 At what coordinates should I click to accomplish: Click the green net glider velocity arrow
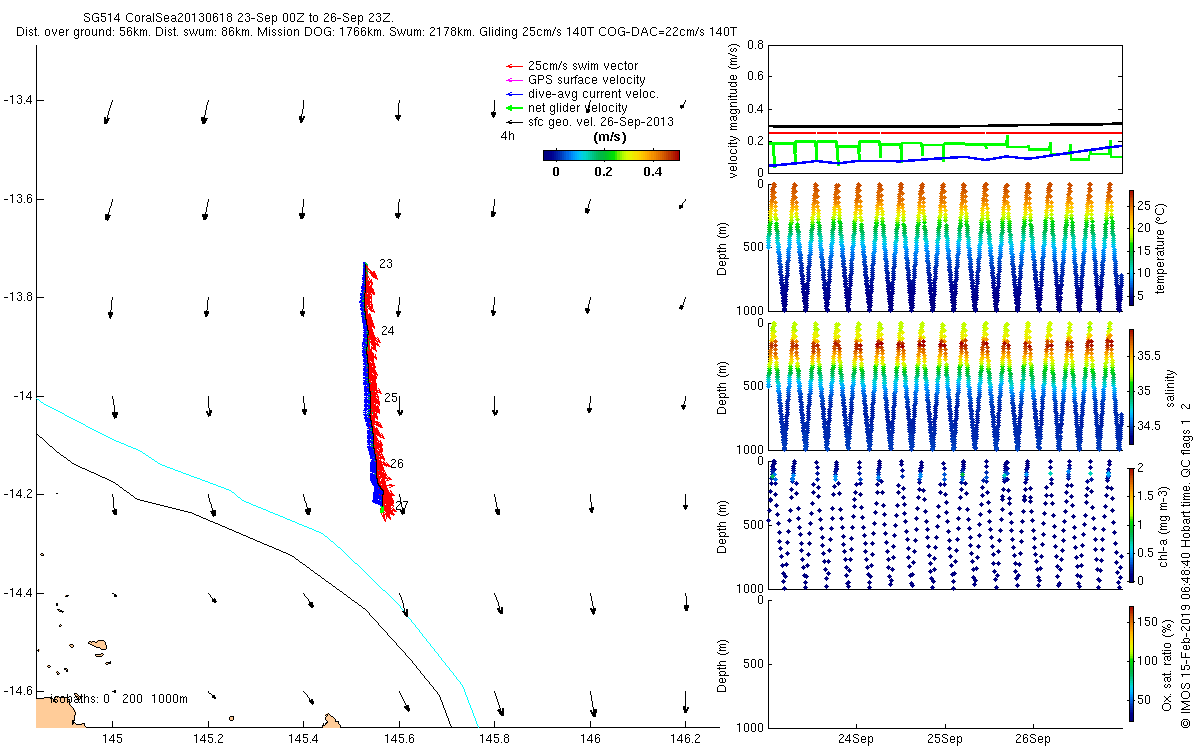click(513, 108)
